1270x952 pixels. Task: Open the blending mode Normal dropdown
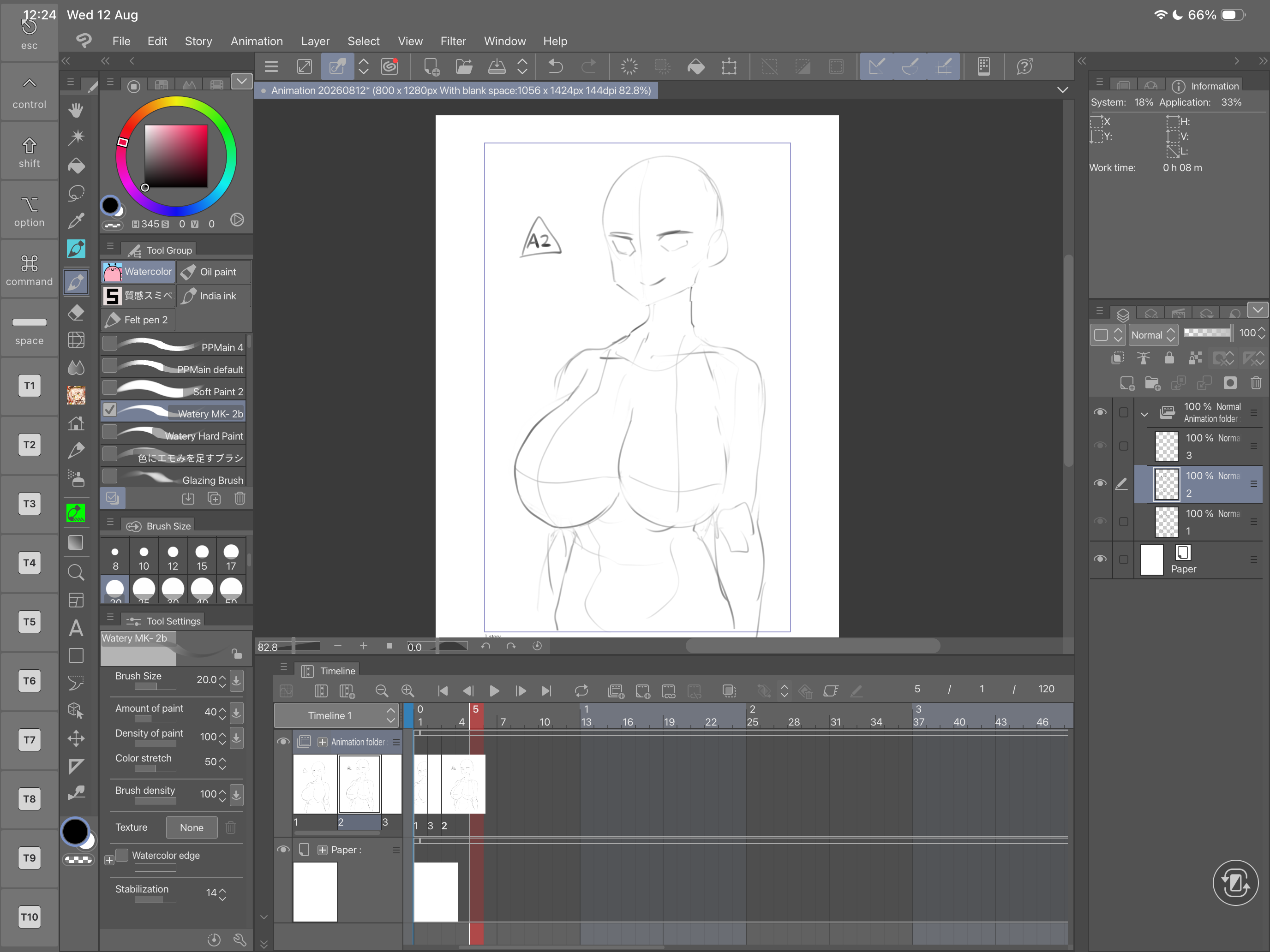(1153, 334)
